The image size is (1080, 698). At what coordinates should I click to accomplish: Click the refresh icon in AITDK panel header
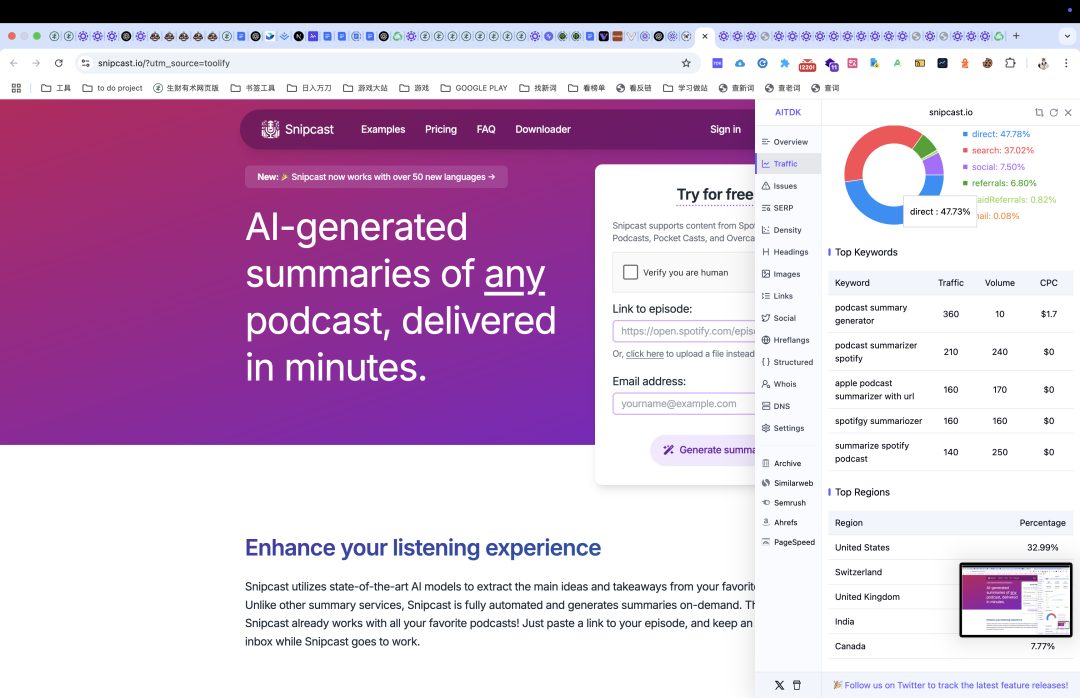pyautogui.click(x=1054, y=112)
